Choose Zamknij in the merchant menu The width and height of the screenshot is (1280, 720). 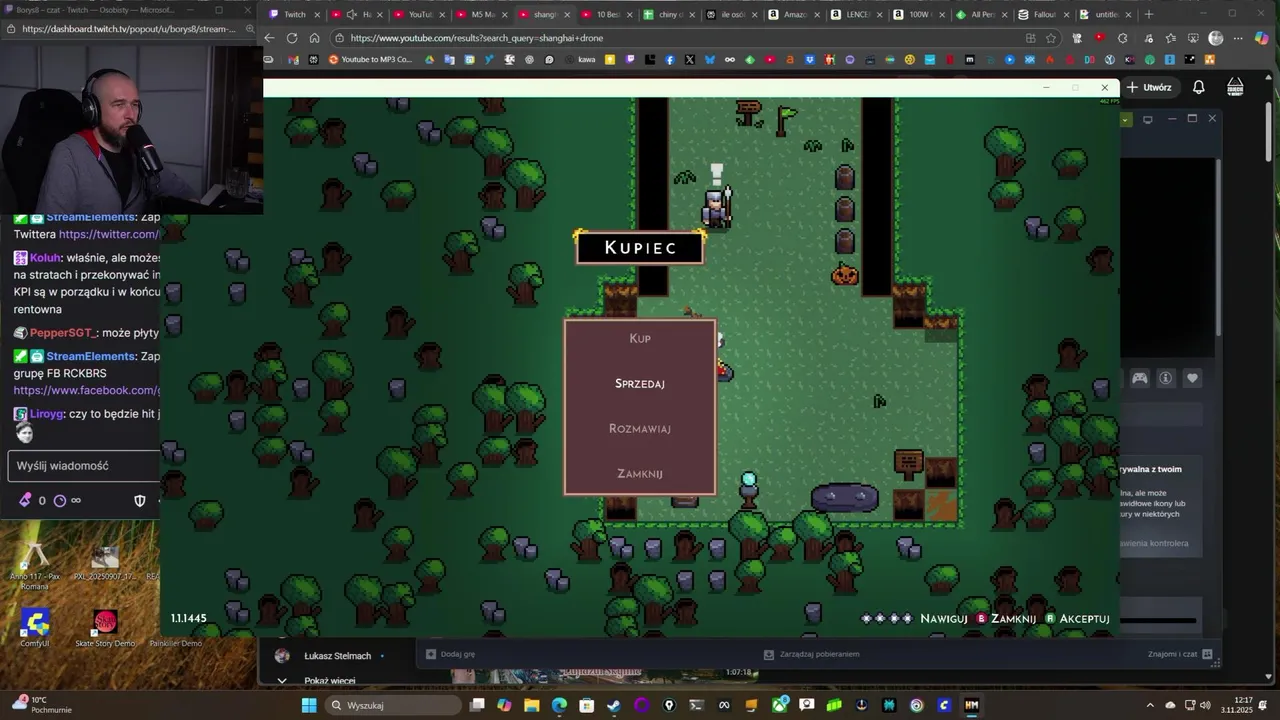pos(640,473)
